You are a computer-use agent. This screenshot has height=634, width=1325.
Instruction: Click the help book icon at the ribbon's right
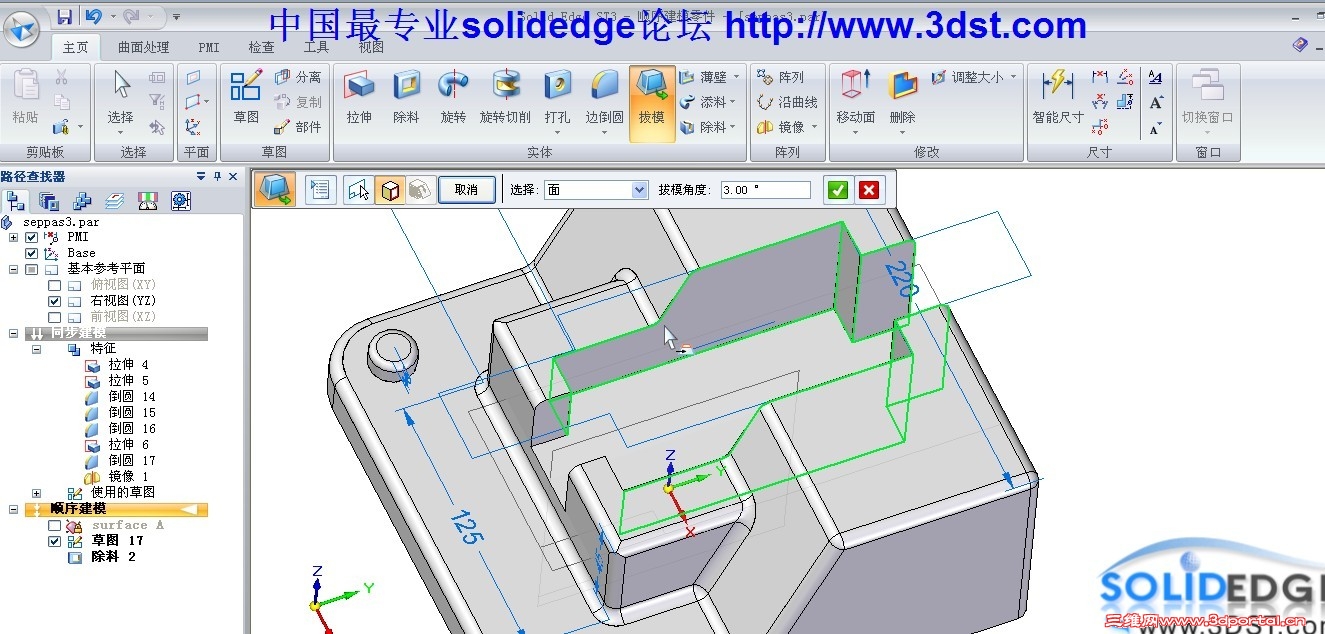1299,45
